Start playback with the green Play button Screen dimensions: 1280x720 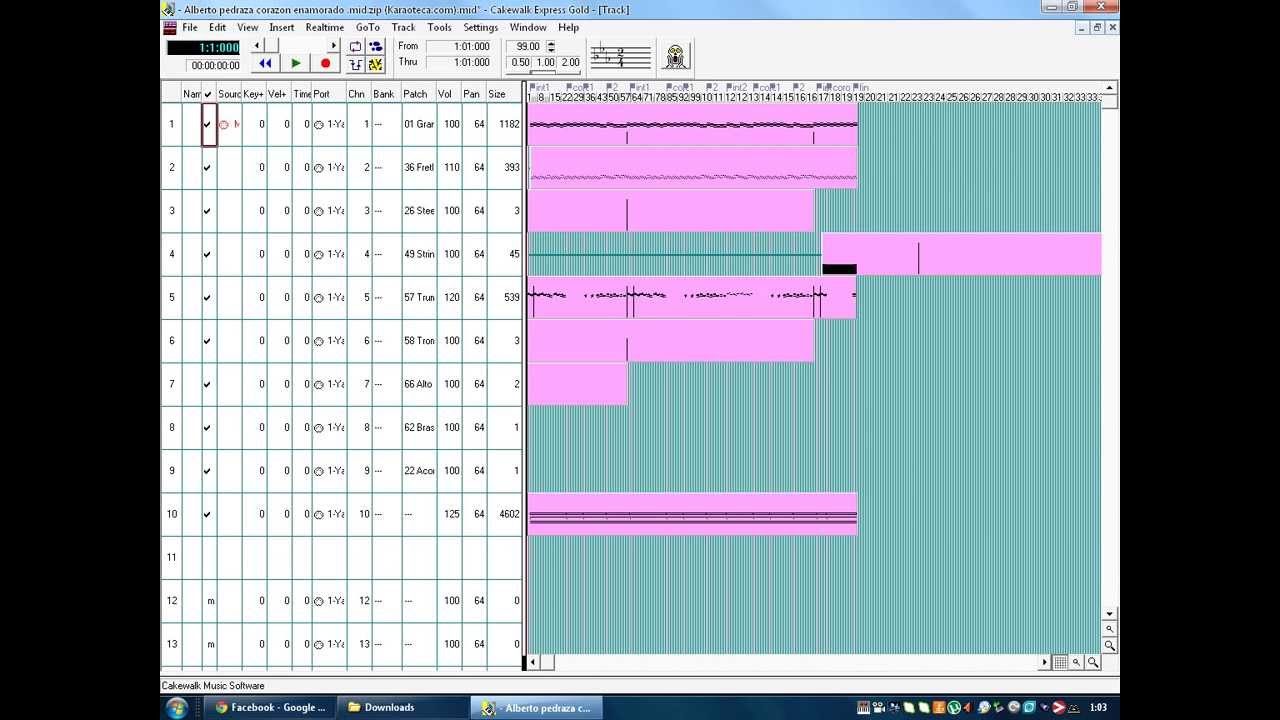point(296,63)
